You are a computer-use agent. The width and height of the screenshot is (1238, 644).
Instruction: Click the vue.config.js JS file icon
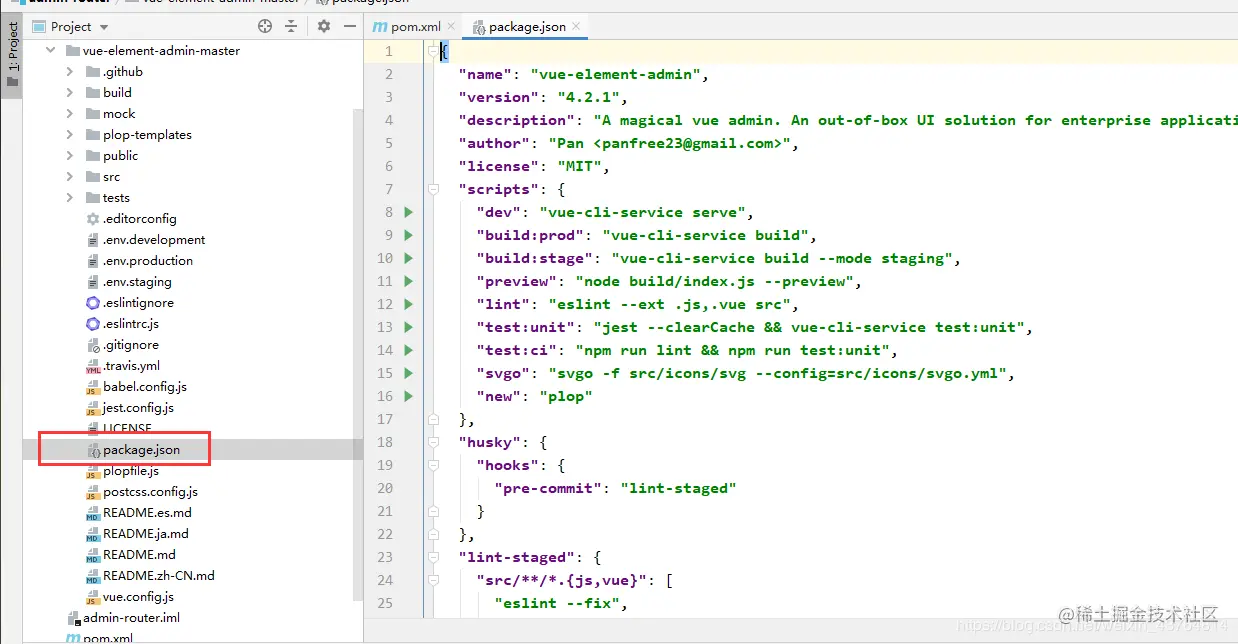[x=93, y=597]
